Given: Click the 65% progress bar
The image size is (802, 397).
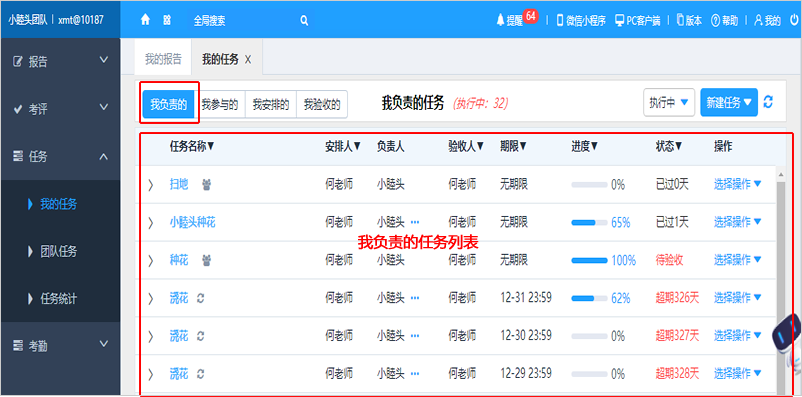Looking at the screenshot, I should tap(589, 223).
